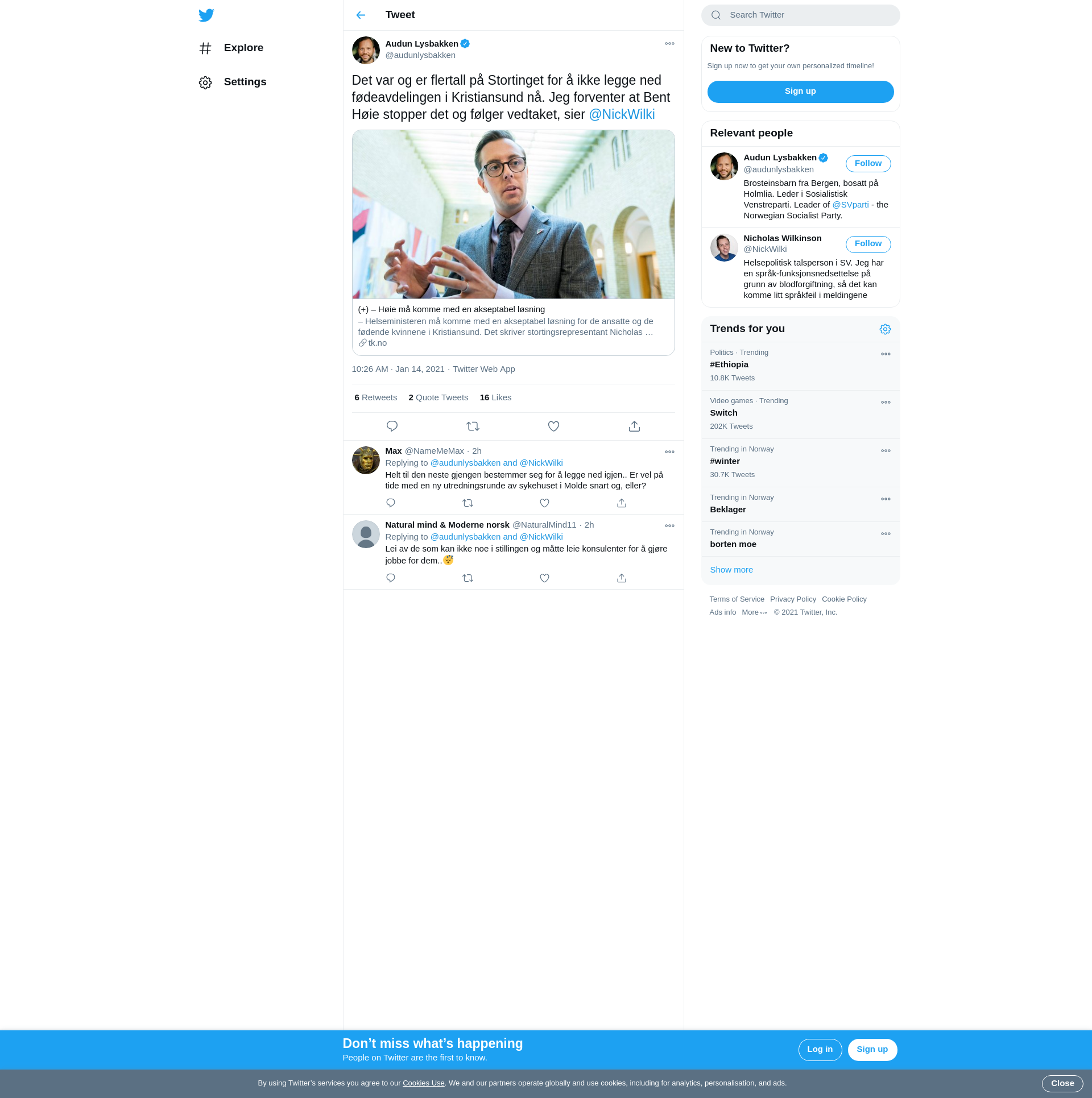
Task: Like Natural mind's reply
Action: (544, 578)
